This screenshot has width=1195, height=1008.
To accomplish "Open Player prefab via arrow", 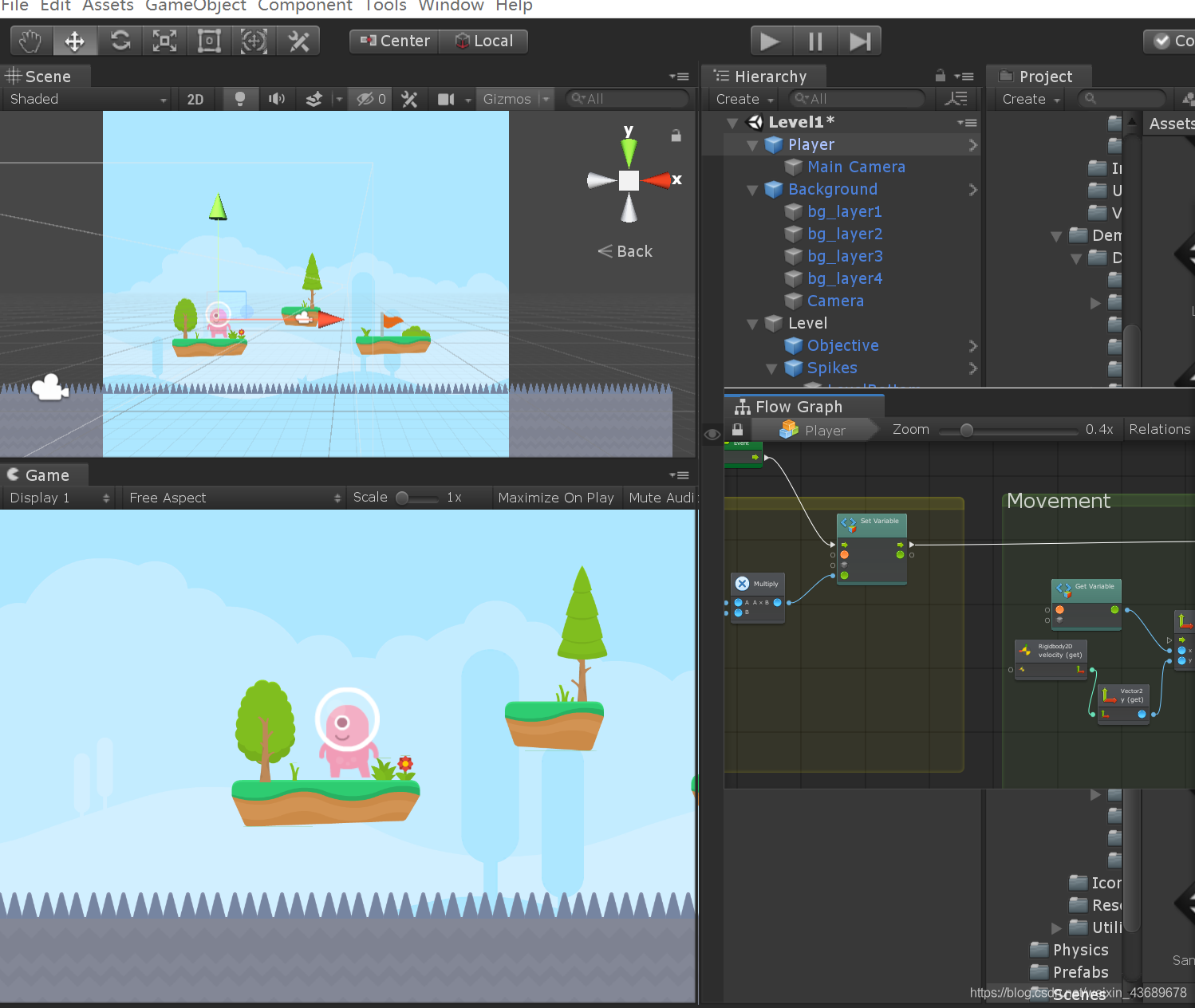I will (x=972, y=145).
